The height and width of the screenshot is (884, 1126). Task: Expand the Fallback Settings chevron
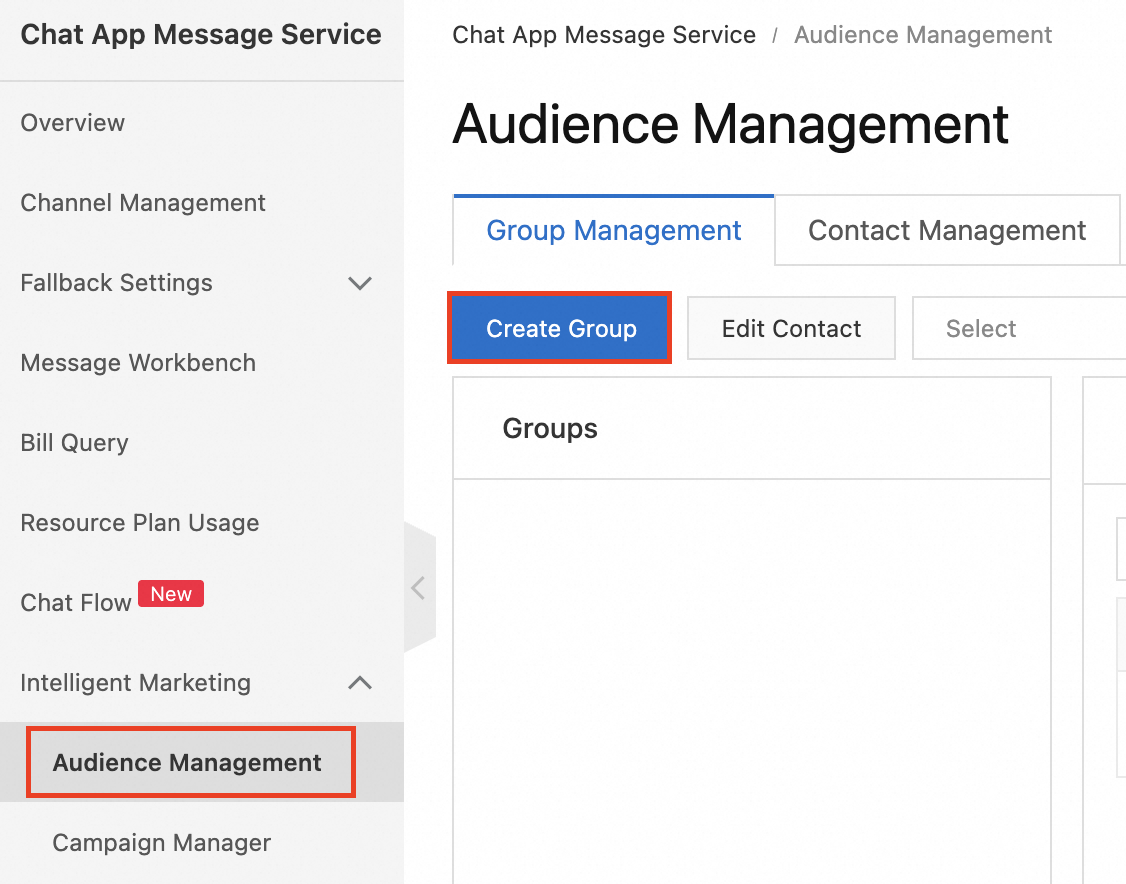pos(360,283)
